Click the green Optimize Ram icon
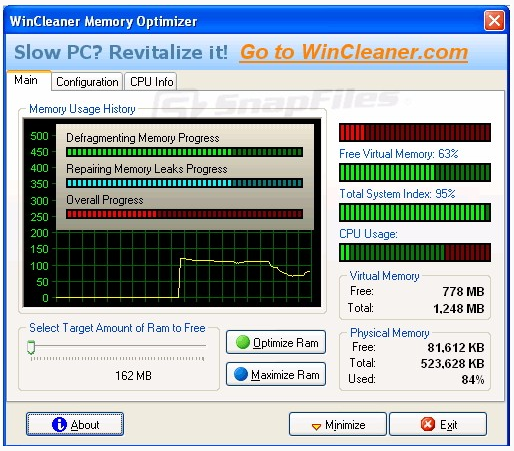 coord(242,342)
